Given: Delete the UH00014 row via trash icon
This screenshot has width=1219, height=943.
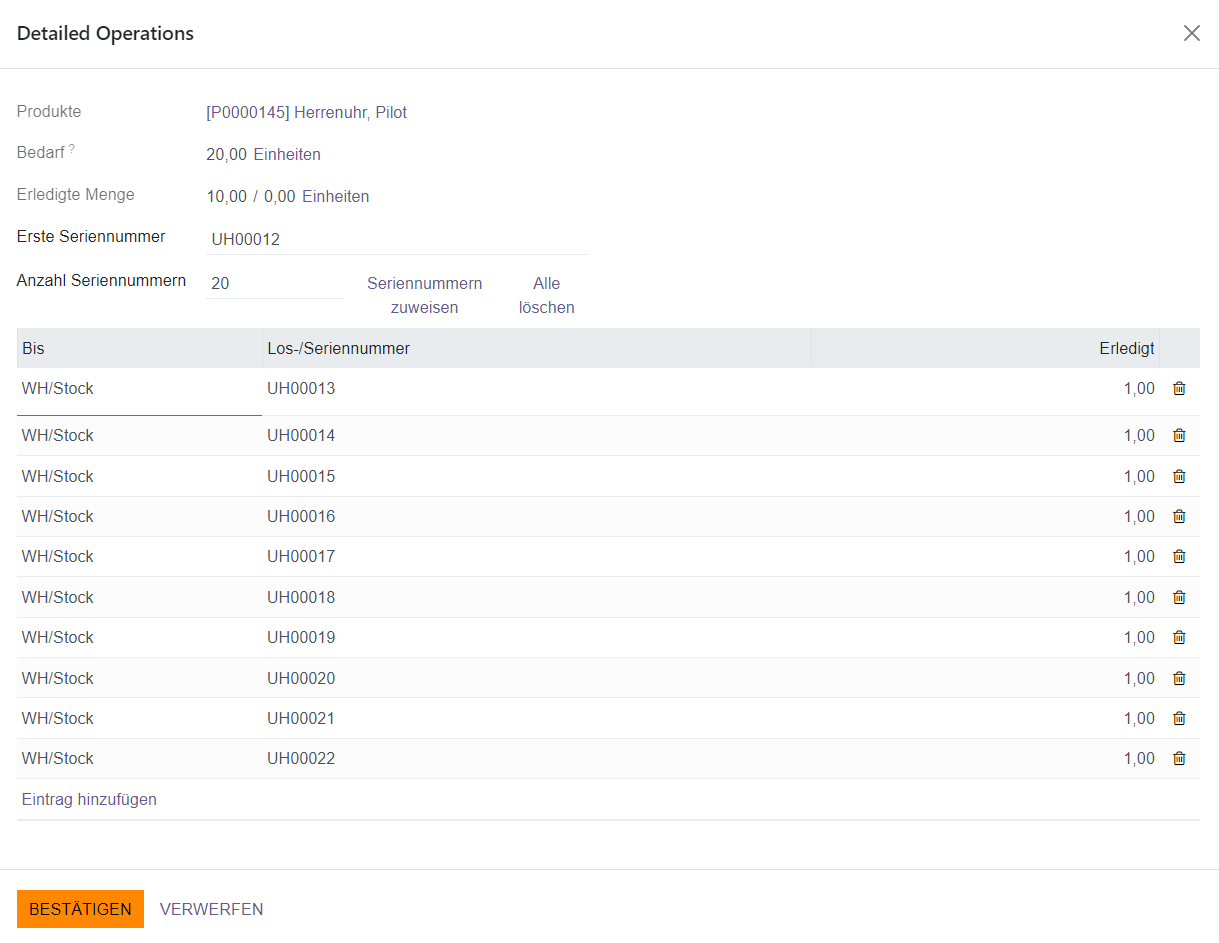Looking at the screenshot, I should 1179,436.
